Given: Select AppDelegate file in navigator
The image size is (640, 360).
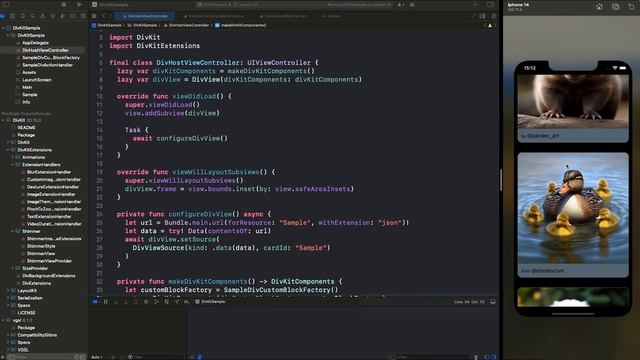Looking at the screenshot, I should click(x=35, y=43).
